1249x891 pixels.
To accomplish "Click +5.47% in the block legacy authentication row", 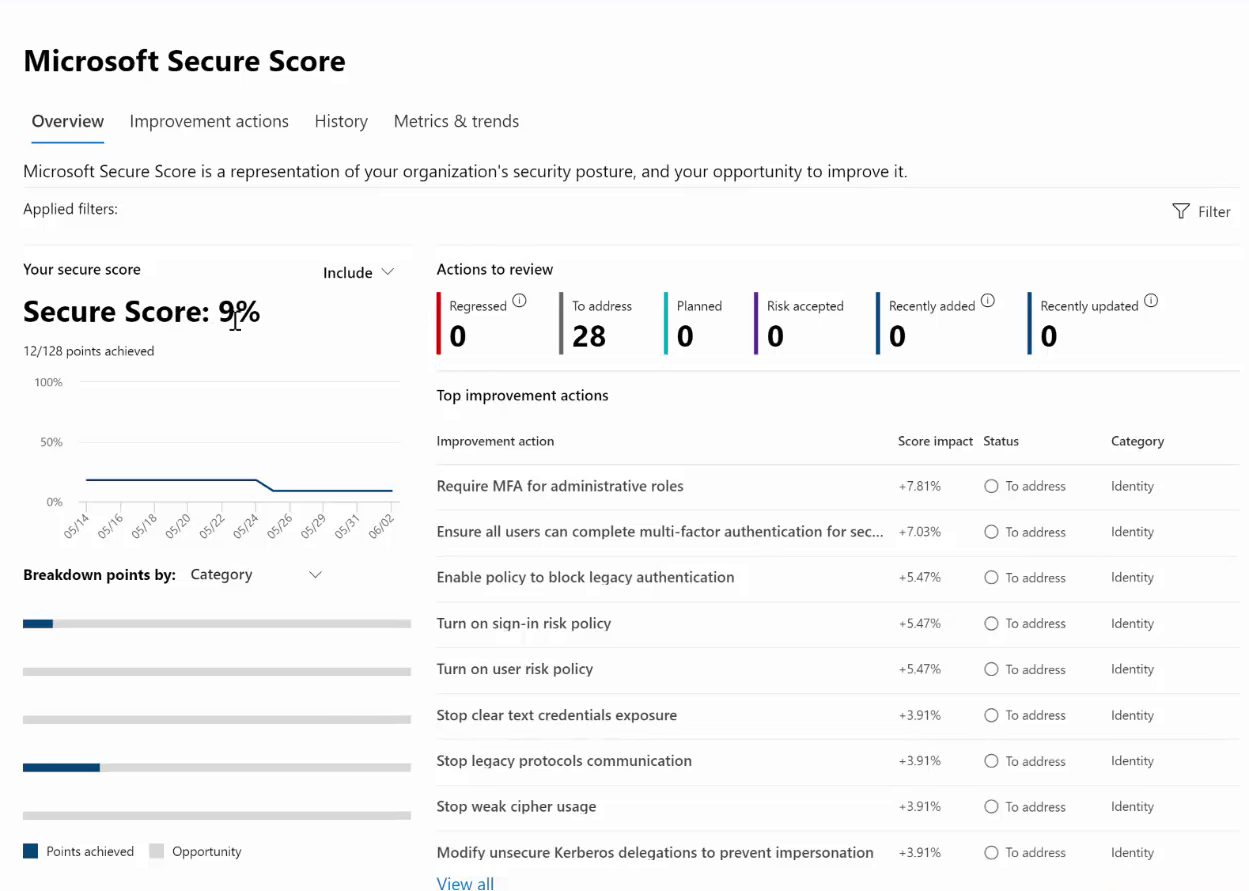I will [919, 578].
